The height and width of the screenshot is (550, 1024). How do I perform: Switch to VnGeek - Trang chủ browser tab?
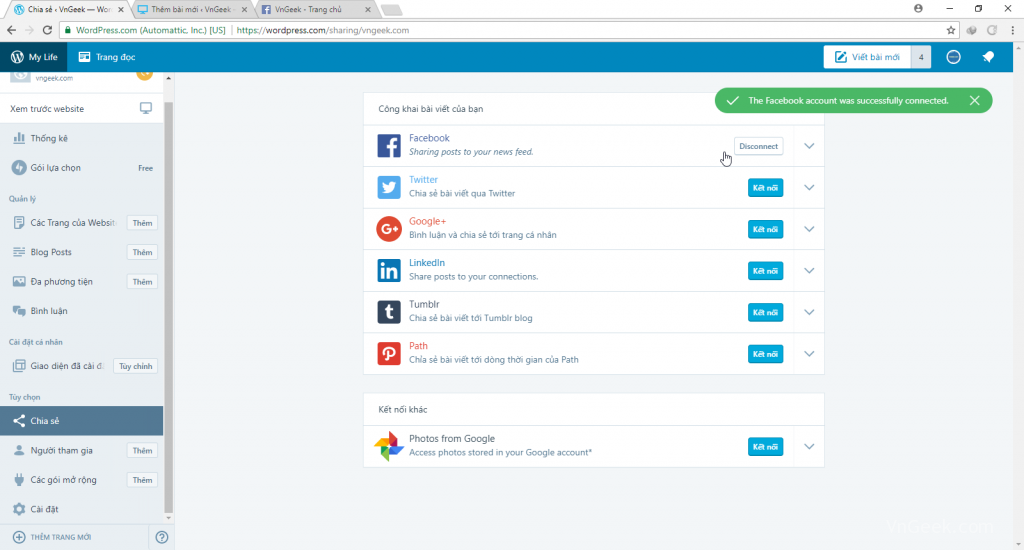click(x=315, y=9)
